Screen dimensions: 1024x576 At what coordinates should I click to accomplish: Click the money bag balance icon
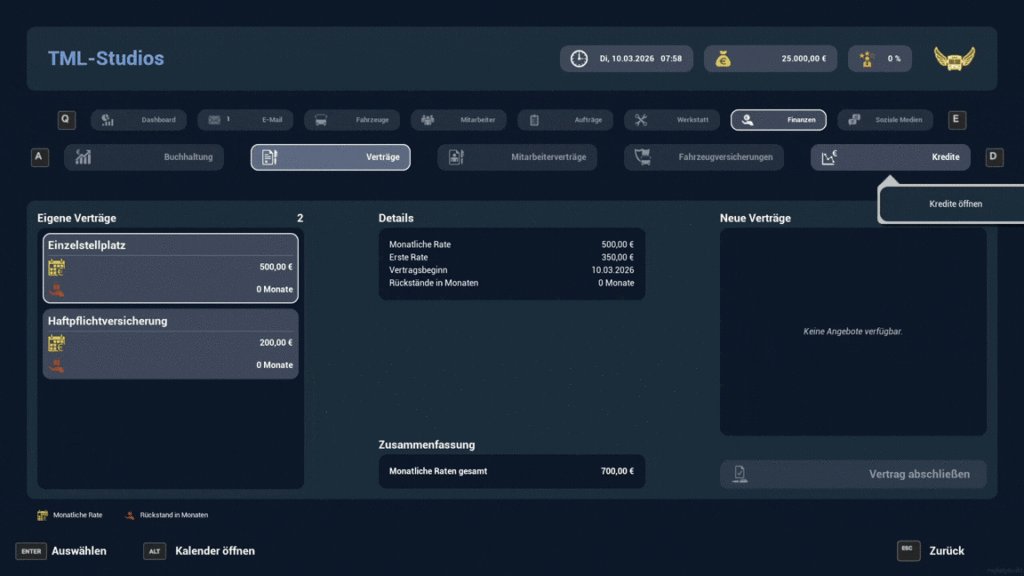click(x=722, y=59)
